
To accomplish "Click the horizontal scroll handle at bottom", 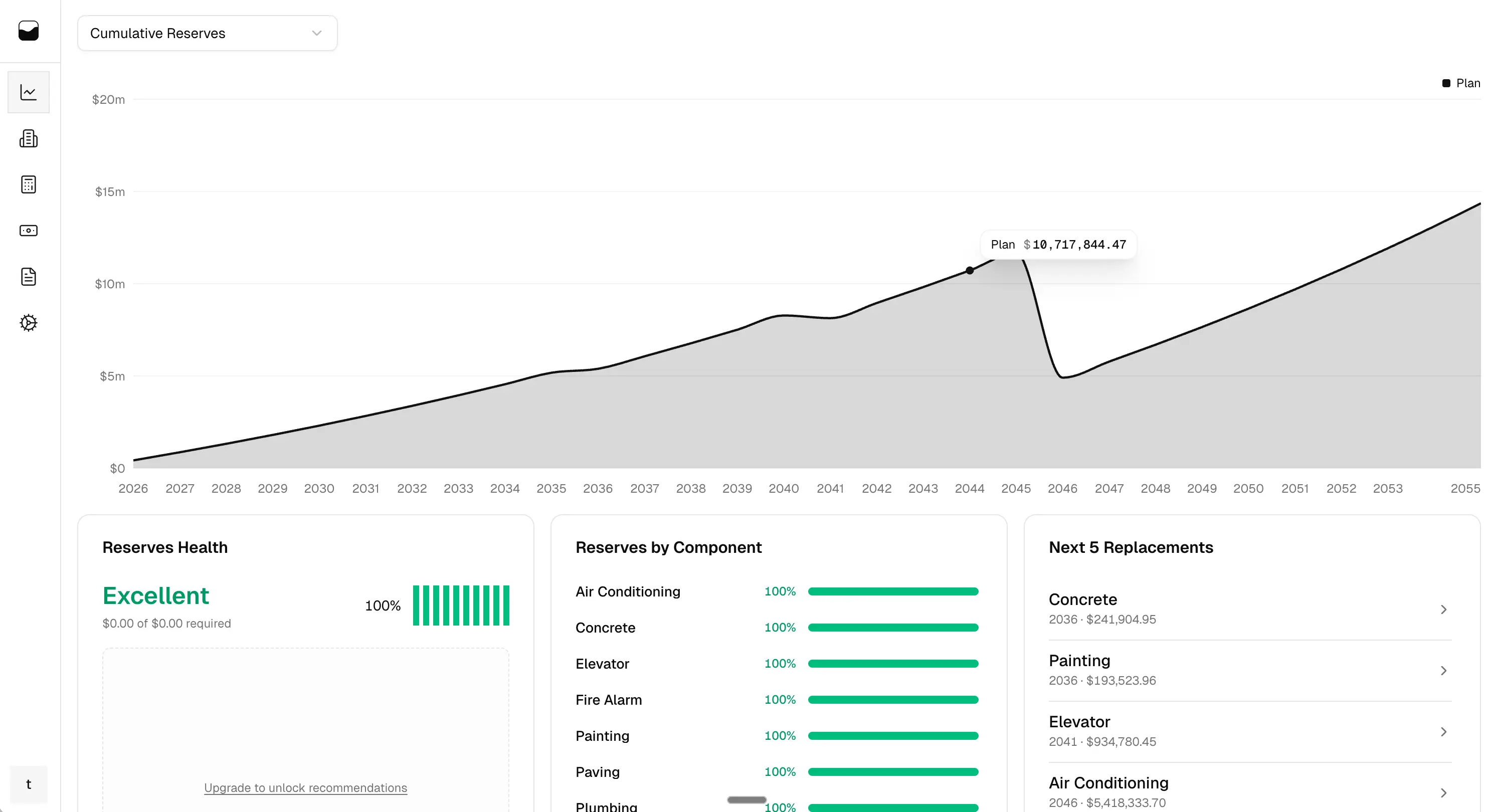I will click(x=747, y=800).
